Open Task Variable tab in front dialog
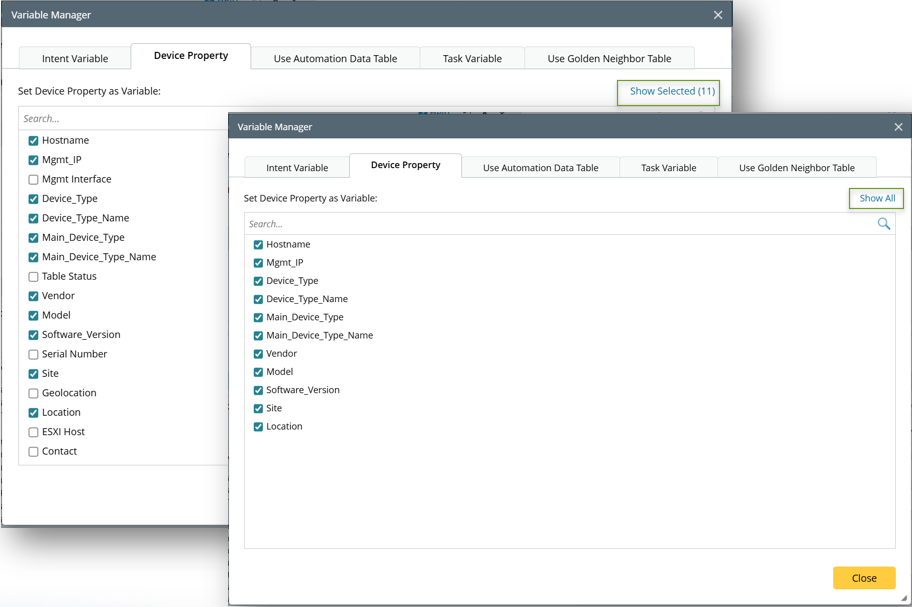This screenshot has height=607, width=912. 668,167
